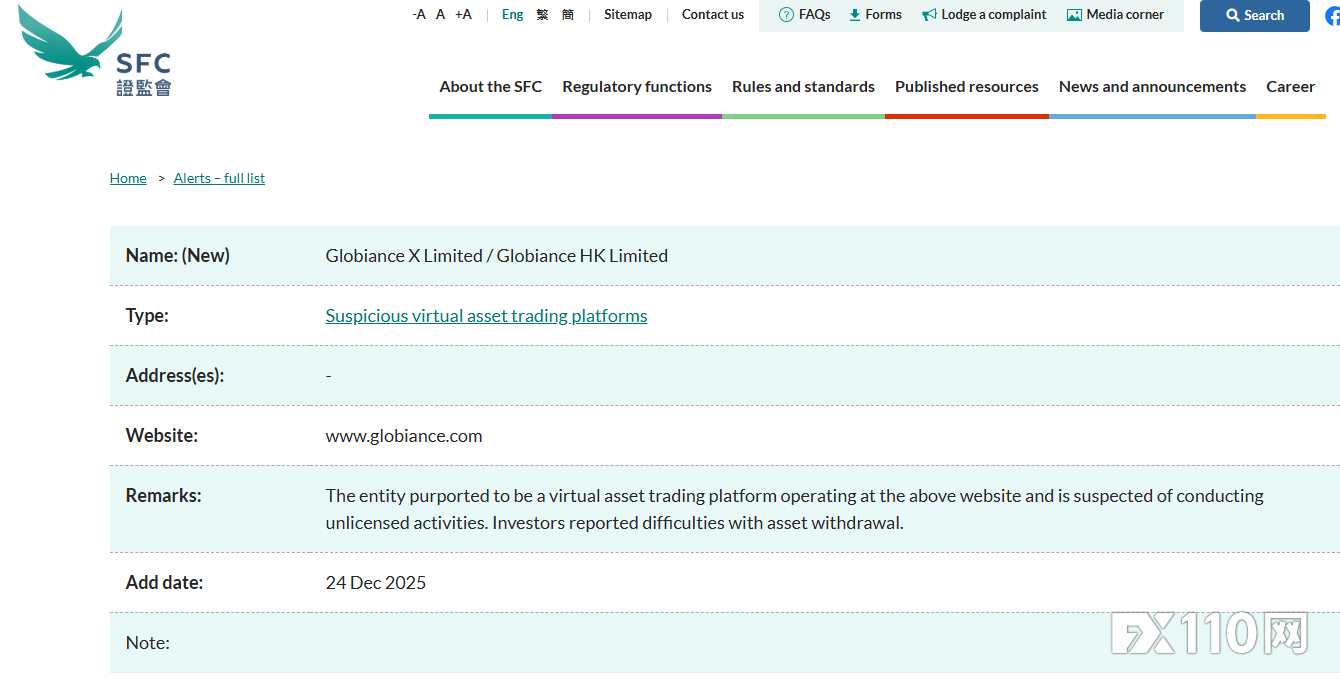
Task: Expand the Regulatory functions menu
Action: [637, 87]
